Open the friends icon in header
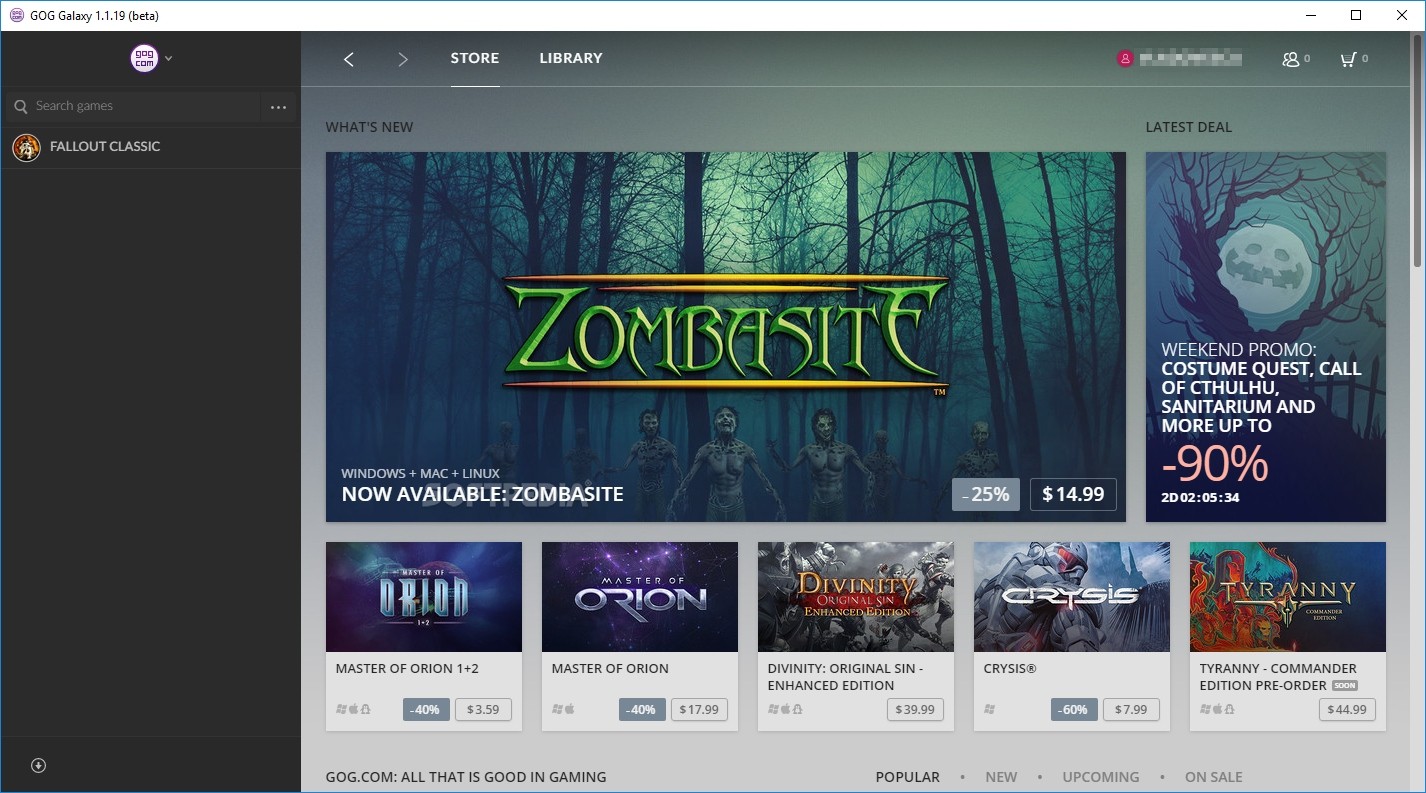 click(x=1291, y=59)
